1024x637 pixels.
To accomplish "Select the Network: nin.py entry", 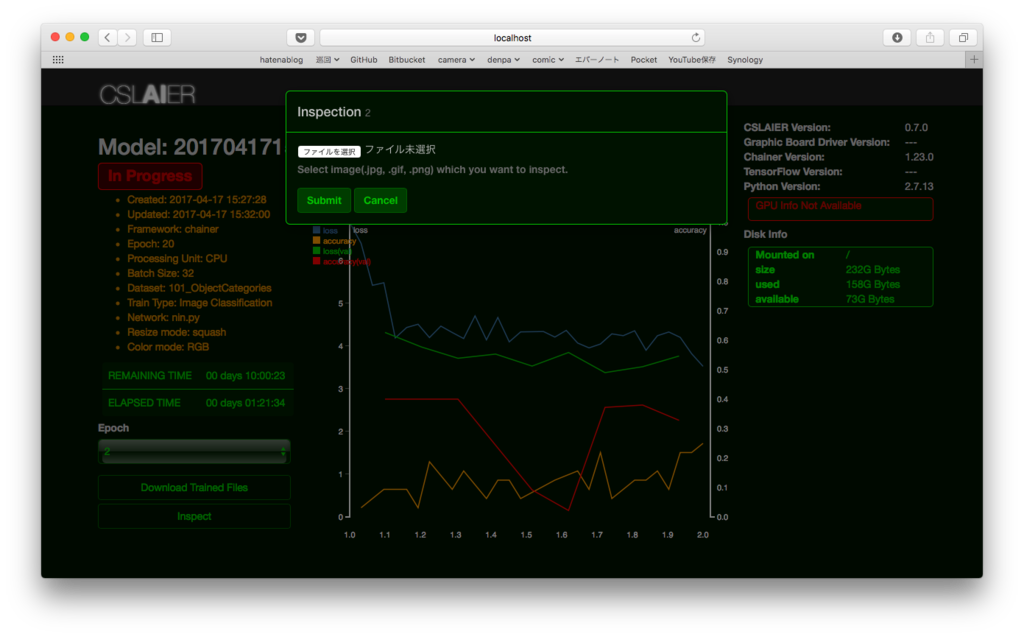I will [163, 318].
